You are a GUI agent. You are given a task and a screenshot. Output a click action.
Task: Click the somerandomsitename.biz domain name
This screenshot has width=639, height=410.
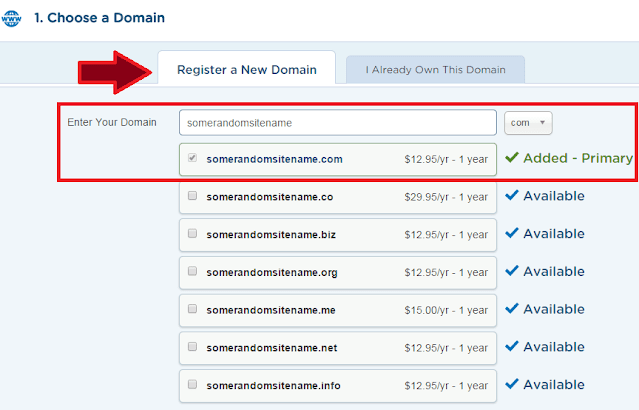tap(271, 235)
